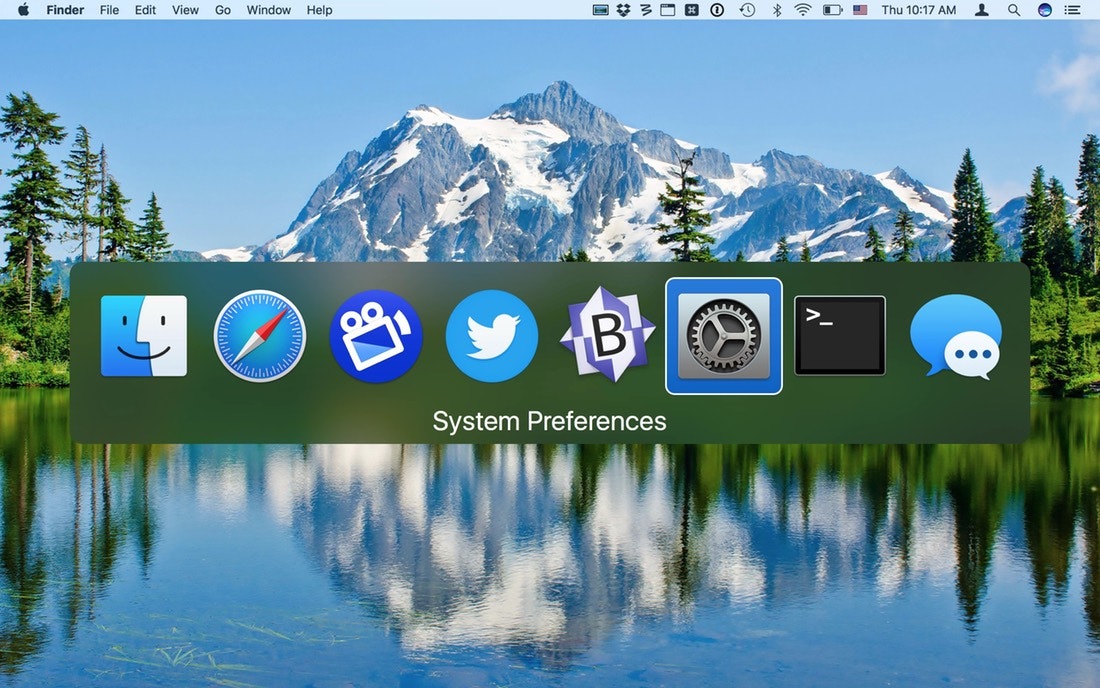1100x688 pixels.
Task: Open the highlighted System Preferences icon
Action: pyautogui.click(x=723, y=336)
